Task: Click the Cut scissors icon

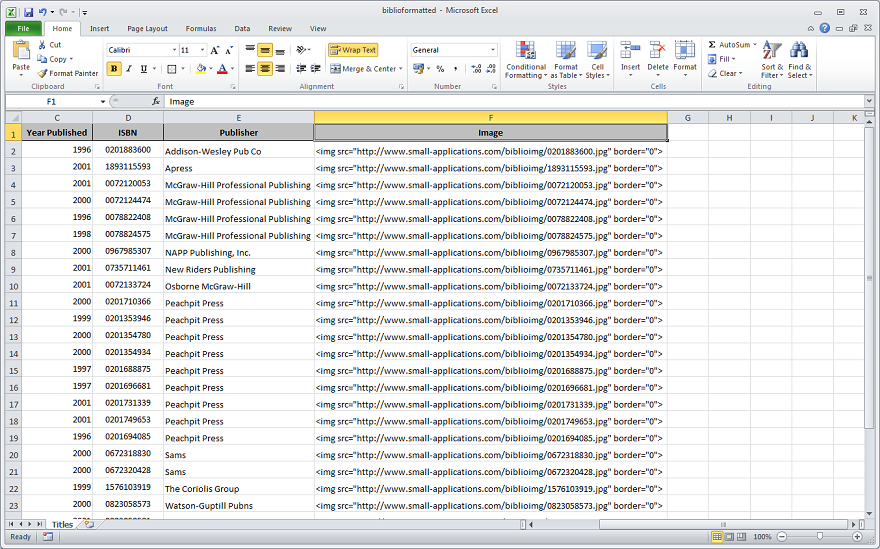Action: coord(42,44)
